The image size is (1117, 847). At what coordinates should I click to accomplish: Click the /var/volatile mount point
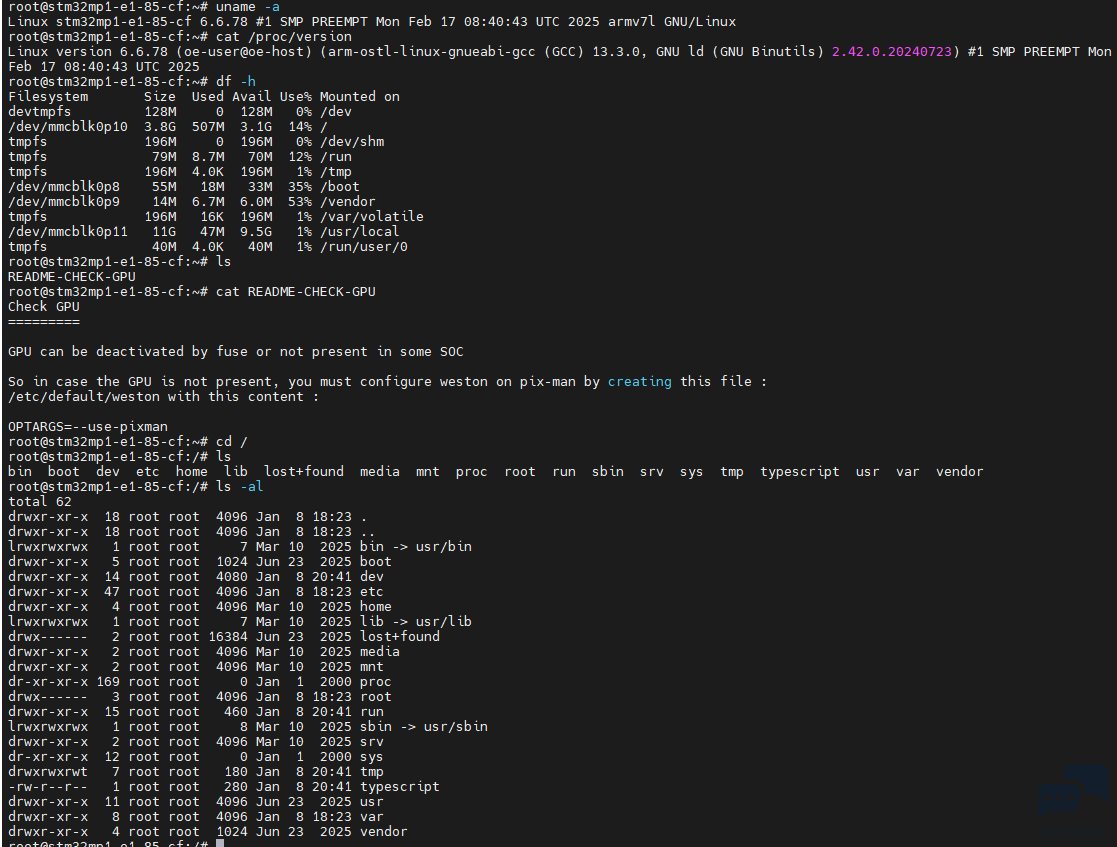371,217
